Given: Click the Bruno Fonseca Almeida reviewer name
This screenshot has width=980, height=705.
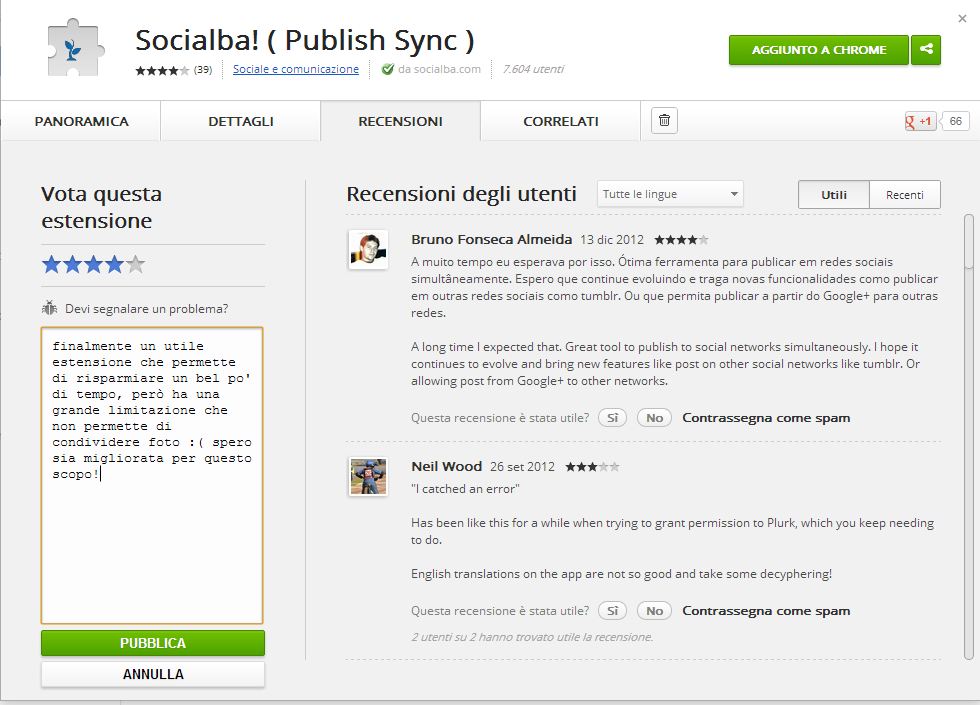Looking at the screenshot, I should pyautogui.click(x=491, y=239).
